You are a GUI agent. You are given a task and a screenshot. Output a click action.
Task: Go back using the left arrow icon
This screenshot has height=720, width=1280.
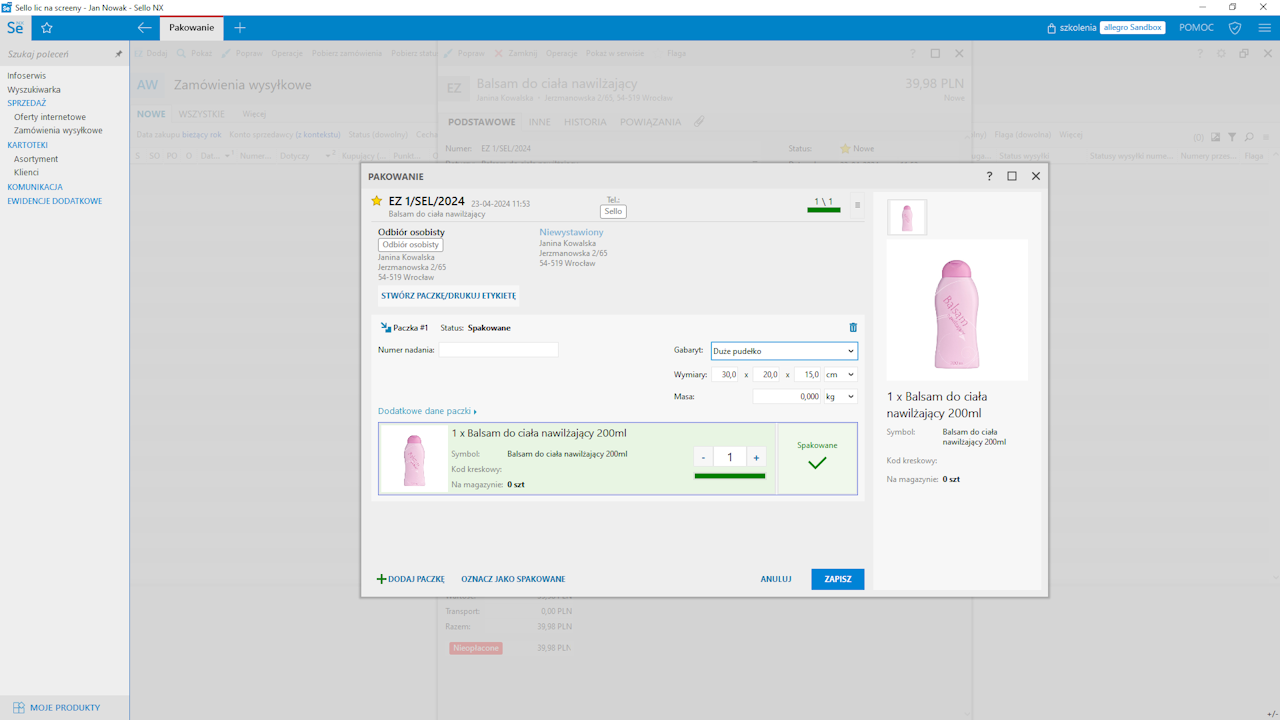144,28
